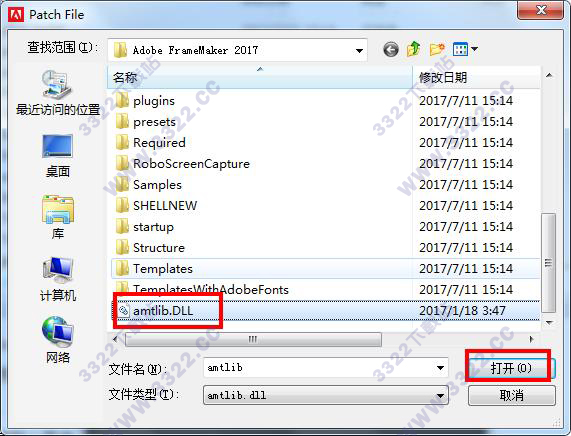Screen dimensions: 571x436
Task: Sort by the Name (名称) column header
Action: (260, 77)
